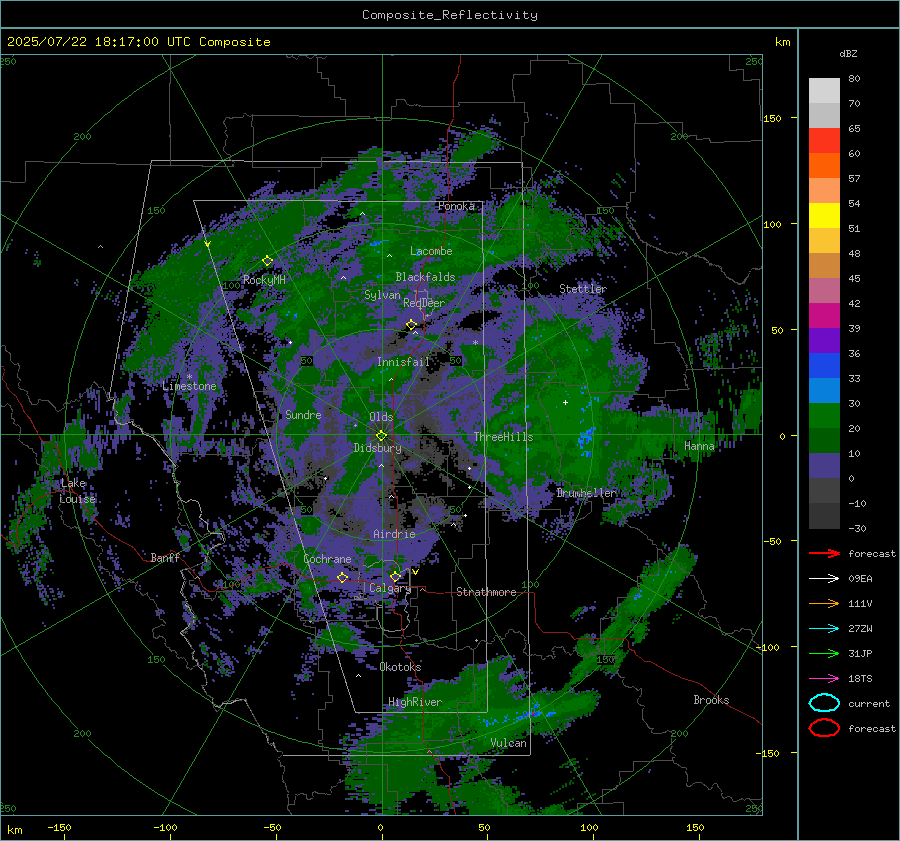Click the Vulcan town label
The height and width of the screenshot is (841, 900).
click(509, 743)
